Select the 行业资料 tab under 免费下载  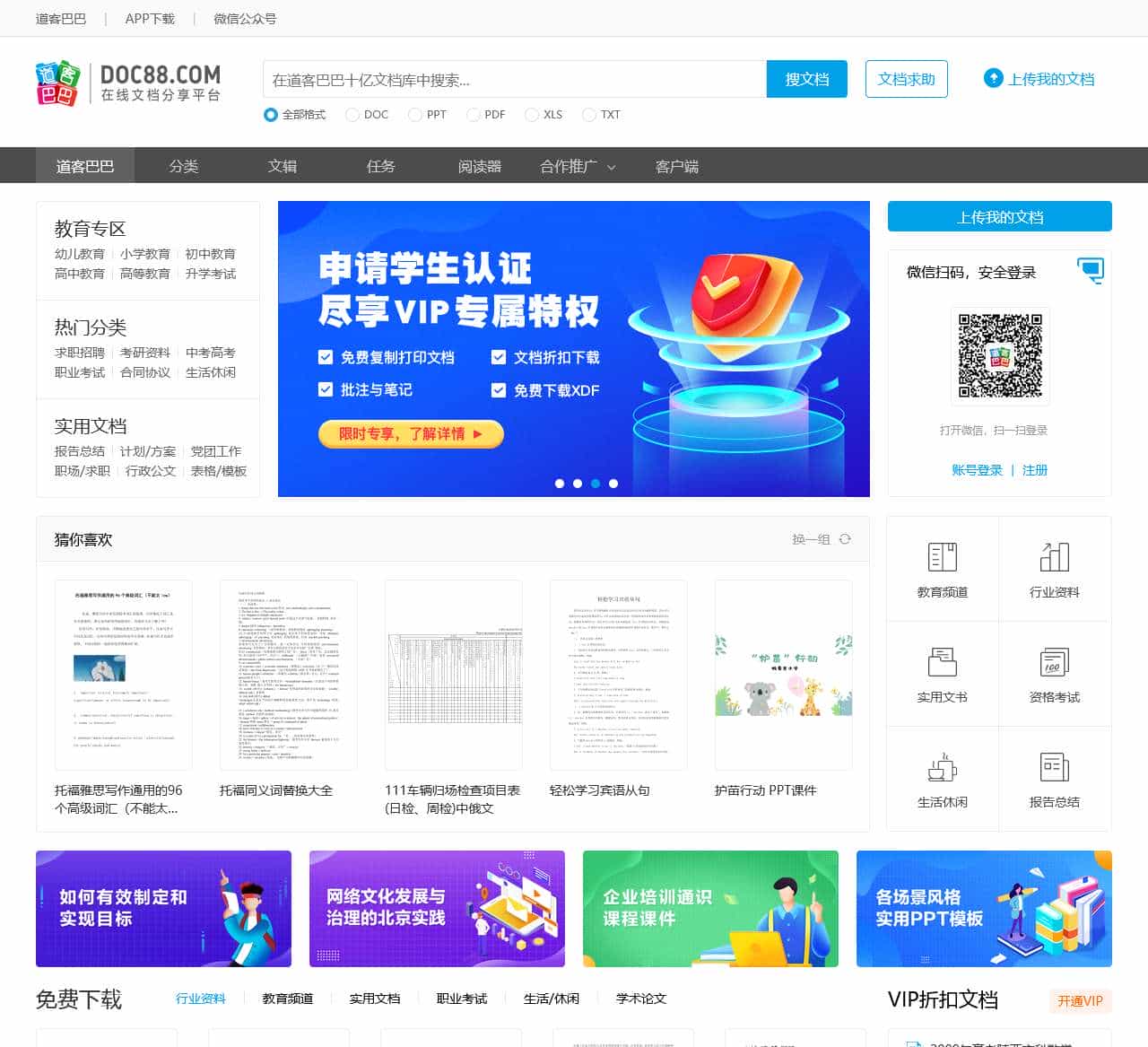coord(201,999)
